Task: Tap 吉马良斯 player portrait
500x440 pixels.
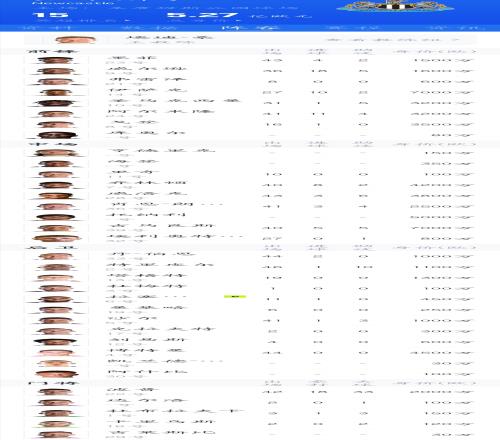Action: 55,228
